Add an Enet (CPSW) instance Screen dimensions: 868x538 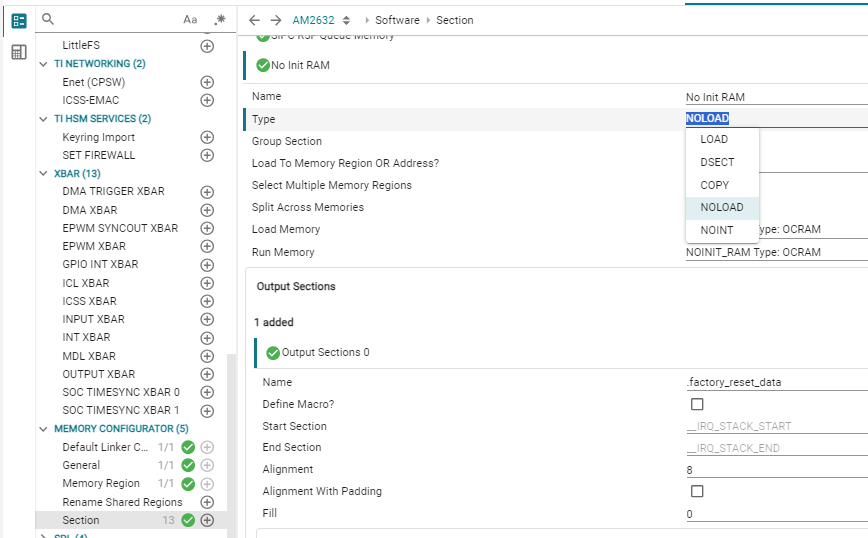pos(207,82)
